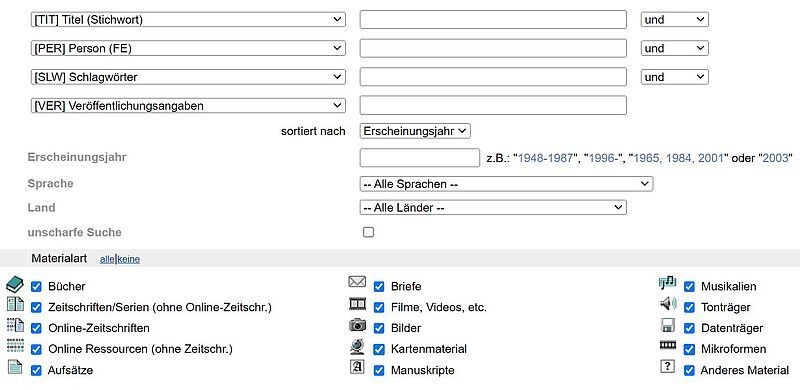Image resolution: width=800 pixels, height=390 pixels.
Task: Click the Erscheinungsjahr year input field
Action: tap(419, 158)
